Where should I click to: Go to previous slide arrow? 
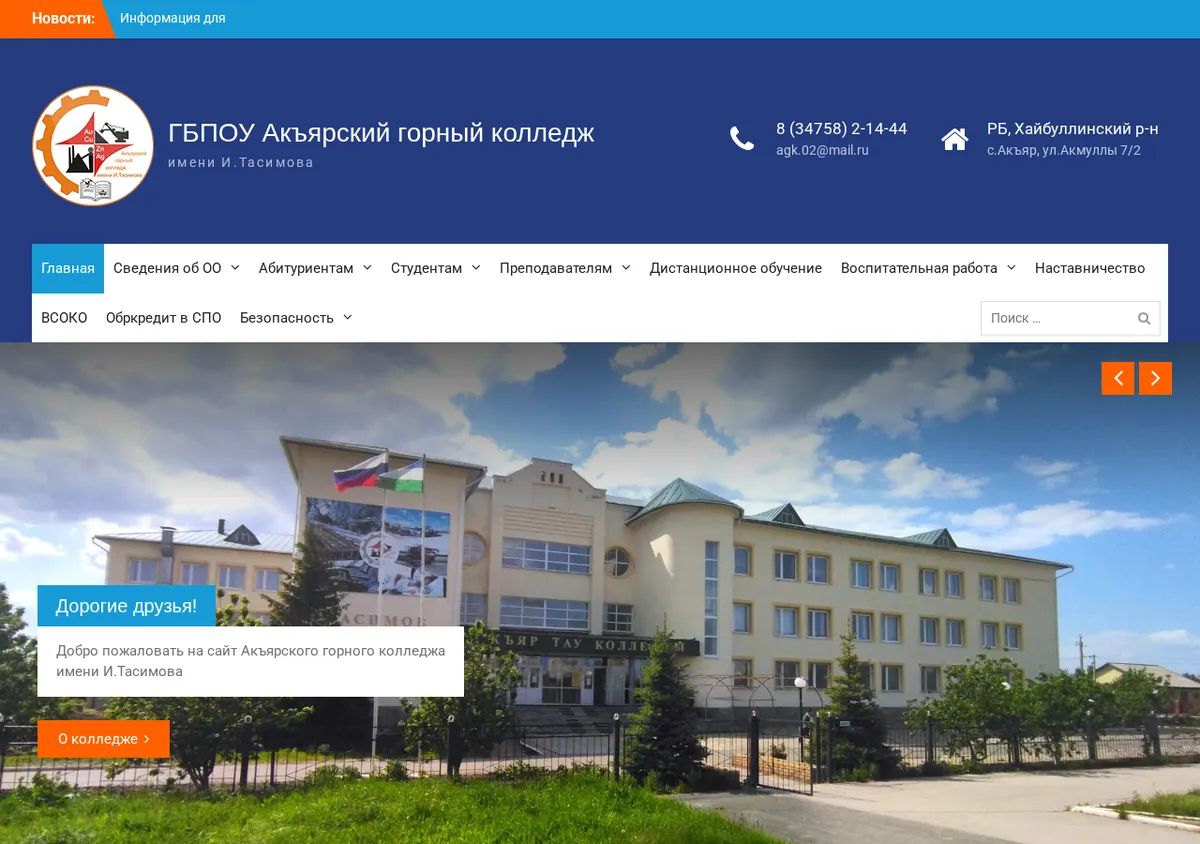click(1118, 378)
